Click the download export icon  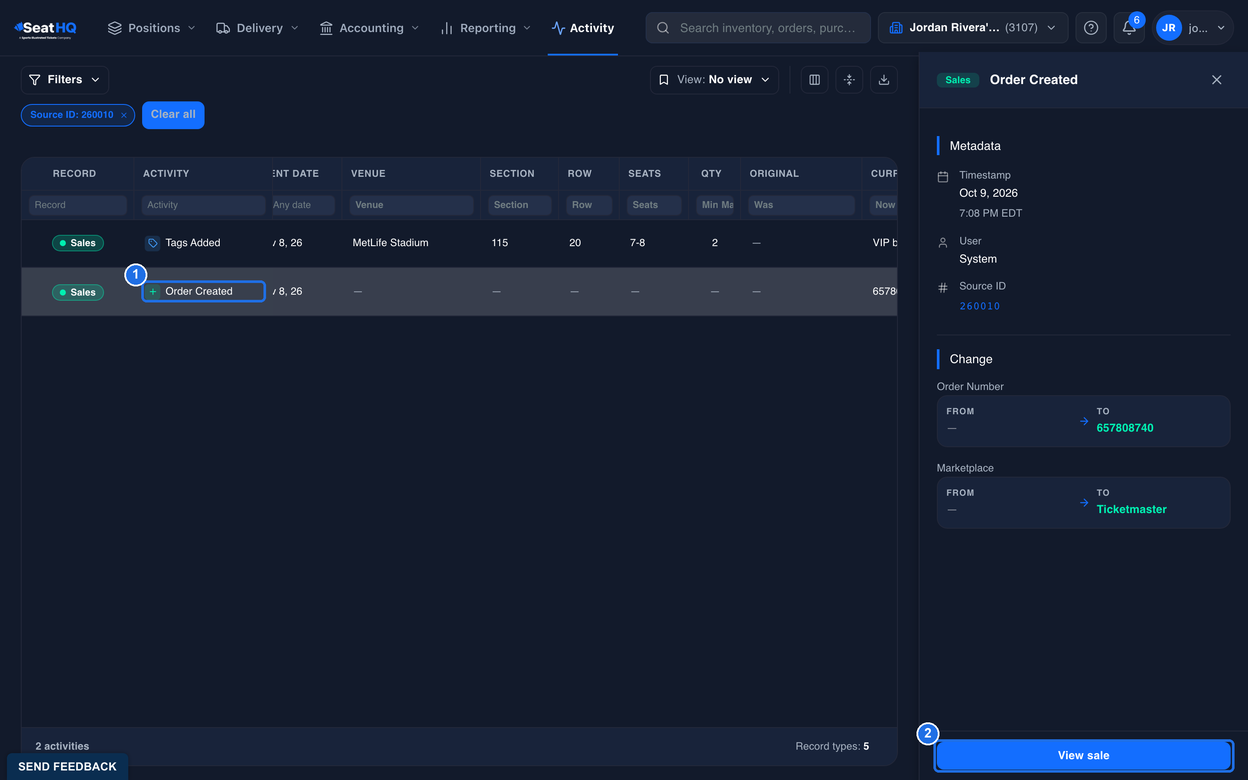pos(884,80)
